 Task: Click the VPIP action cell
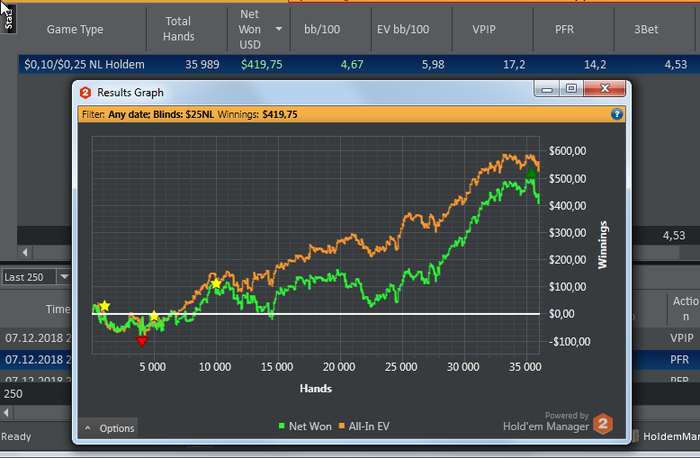pyautogui.click(x=682, y=338)
